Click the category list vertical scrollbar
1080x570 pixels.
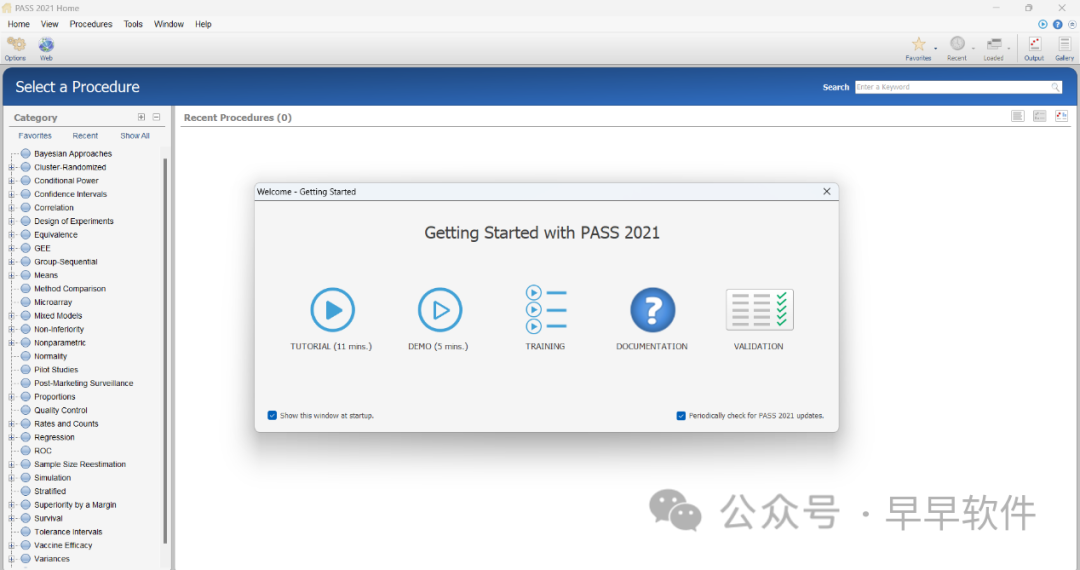pos(165,350)
